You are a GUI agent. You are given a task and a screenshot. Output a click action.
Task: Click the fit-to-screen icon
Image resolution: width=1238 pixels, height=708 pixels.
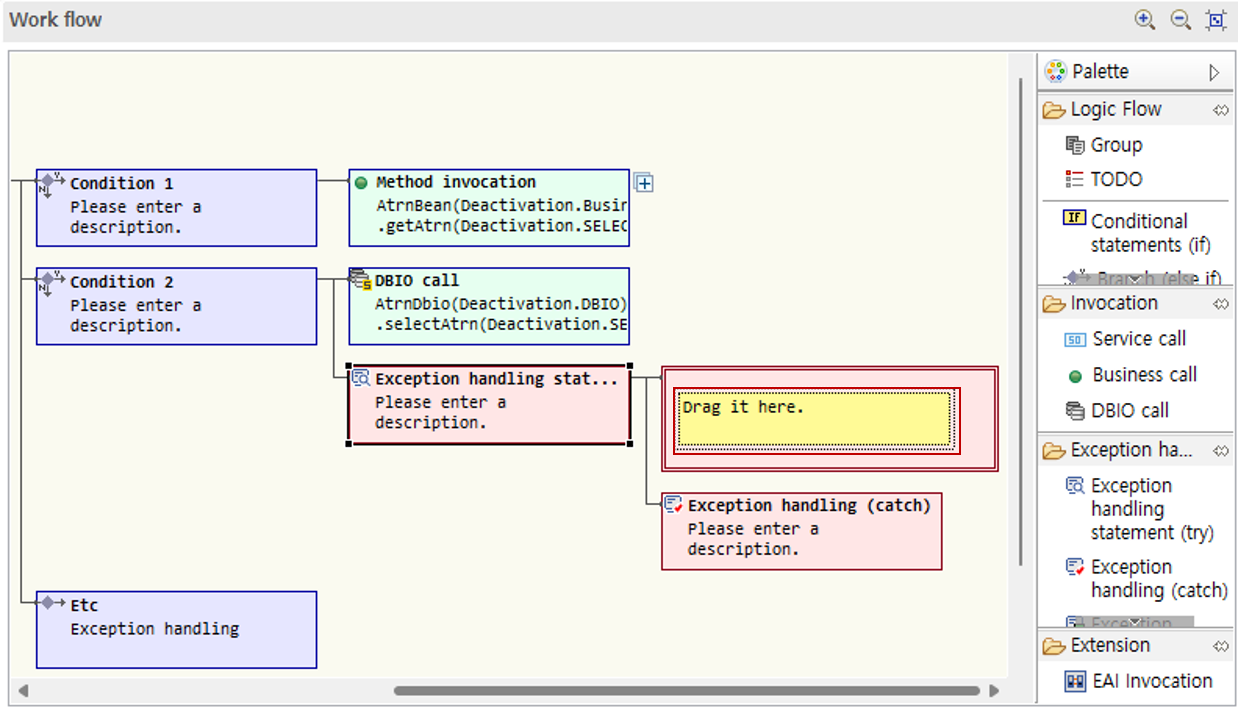1216,20
